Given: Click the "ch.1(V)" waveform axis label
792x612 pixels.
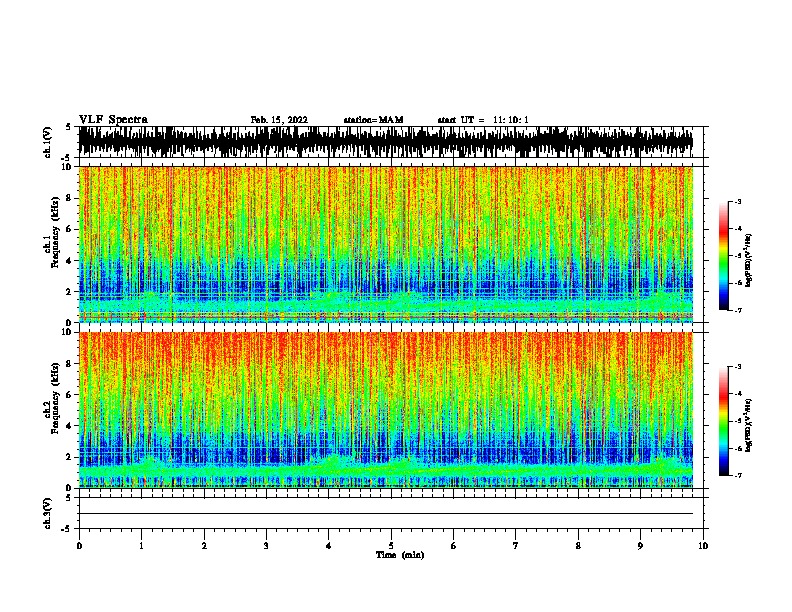Looking at the screenshot, I should pos(47,142).
